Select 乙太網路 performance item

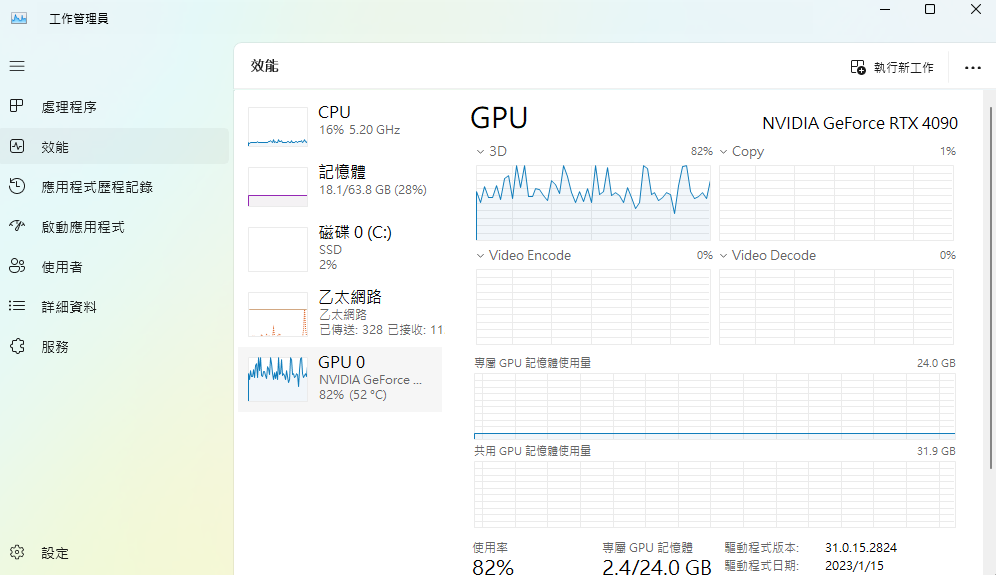point(340,314)
